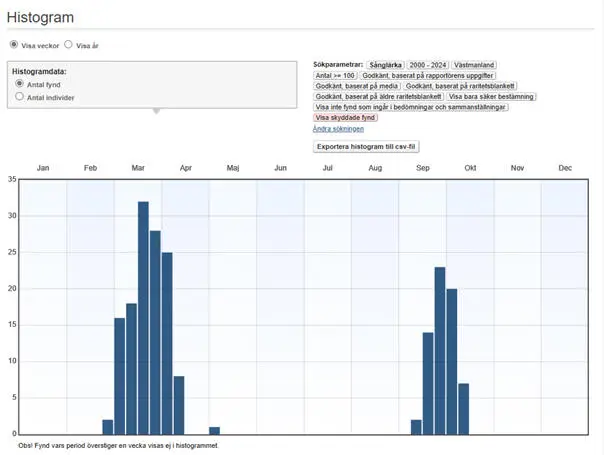Click the 'Sep' month label on axis
This screenshot has height=455, width=604.
tap(422, 168)
